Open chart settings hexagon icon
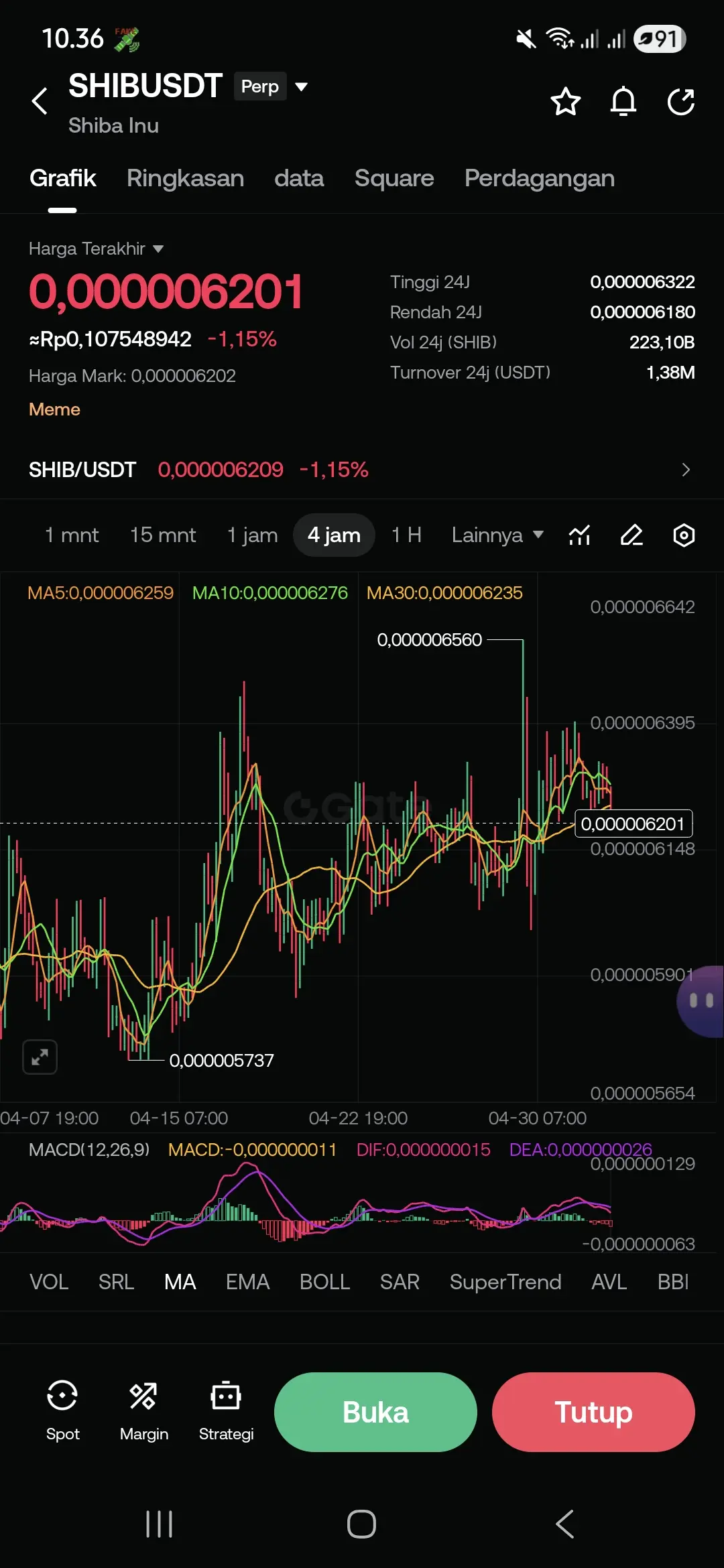Image resolution: width=724 pixels, height=1568 pixels. coord(683,535)
